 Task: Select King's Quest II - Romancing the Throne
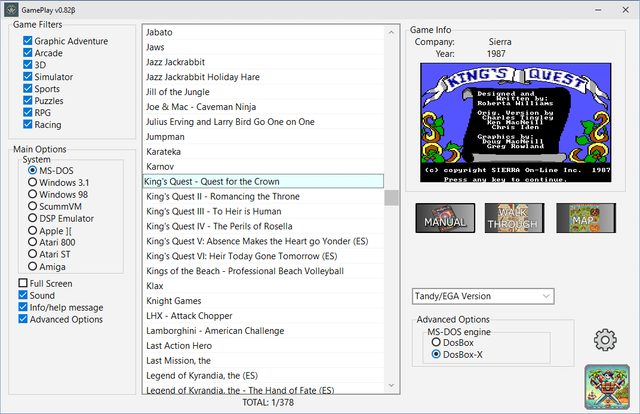pos(263,196)
